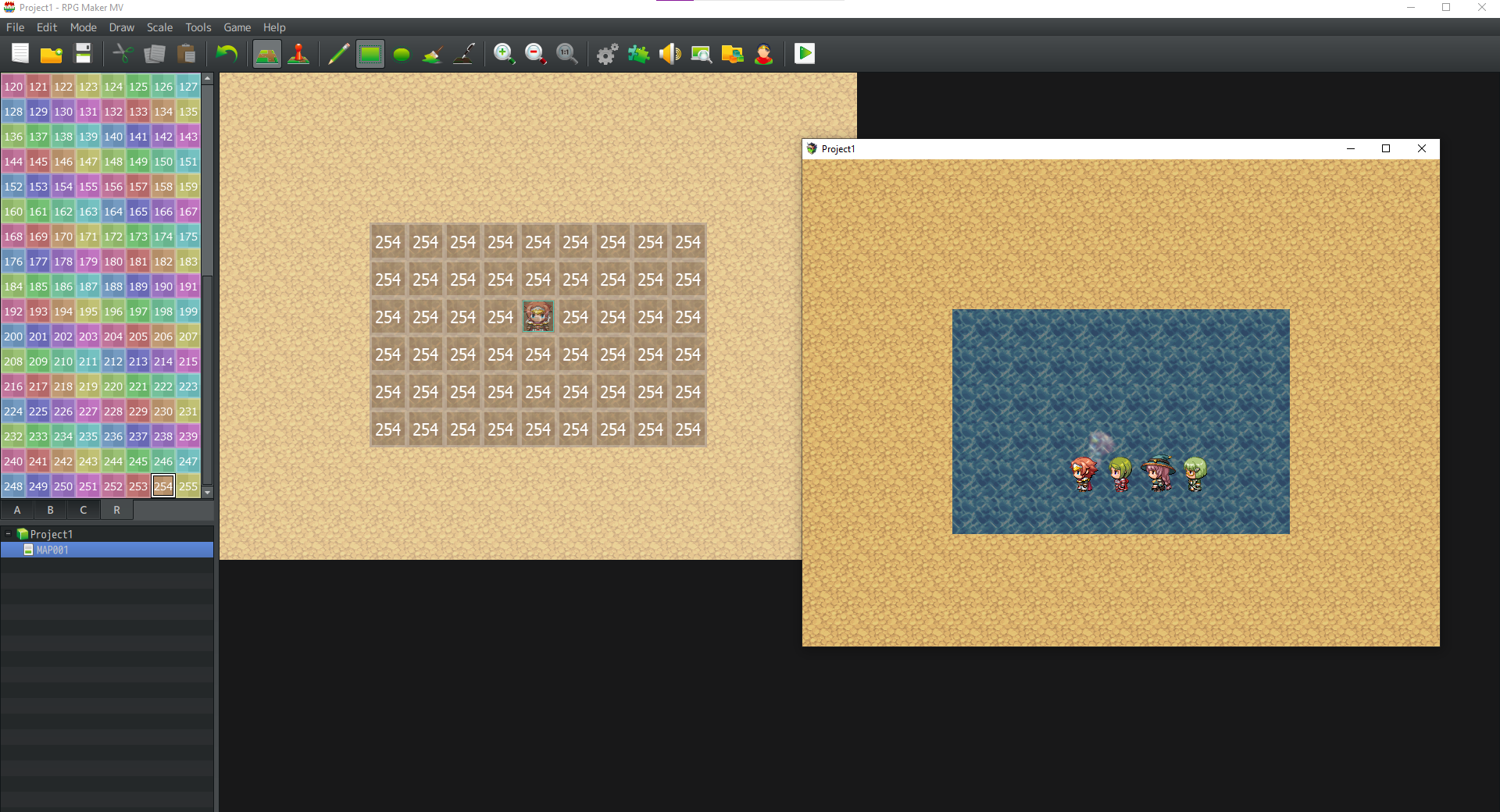Open a project using the folder icon
This screenshot has width=1500, height=812.
pyautogui.click(x=52, y=54)
